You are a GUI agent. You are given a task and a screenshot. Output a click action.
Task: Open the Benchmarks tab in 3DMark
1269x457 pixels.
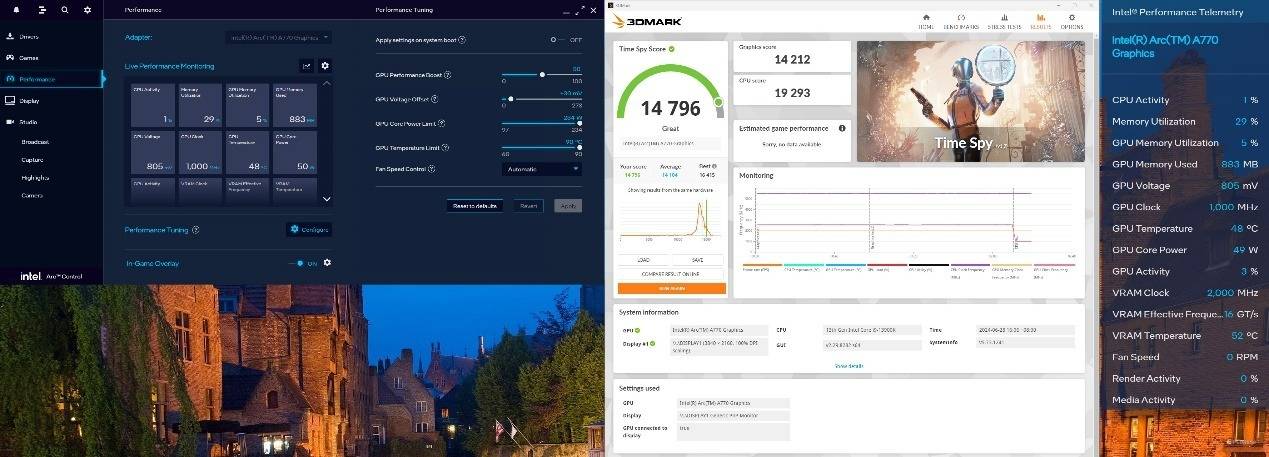tap(962, 20)
